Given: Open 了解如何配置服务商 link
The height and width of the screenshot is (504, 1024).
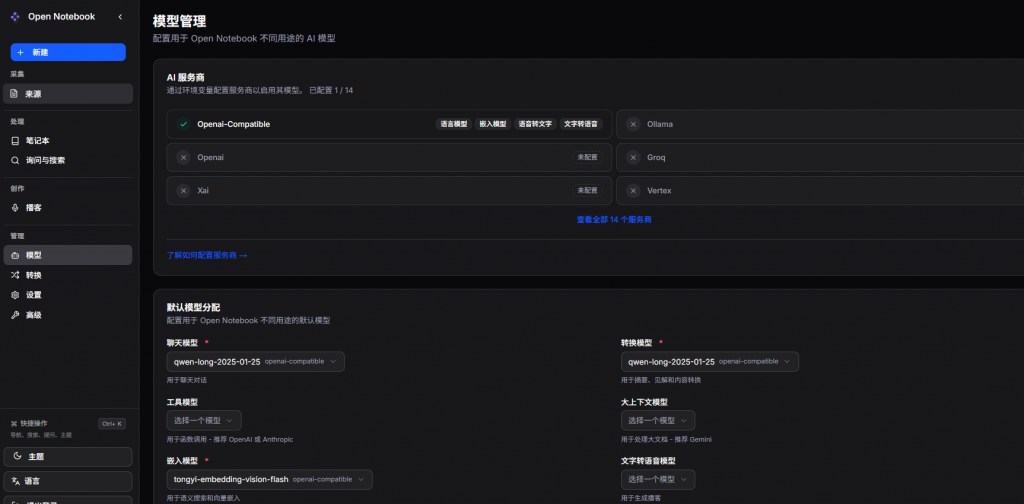Looking at the screenshot, I should 206,256.
